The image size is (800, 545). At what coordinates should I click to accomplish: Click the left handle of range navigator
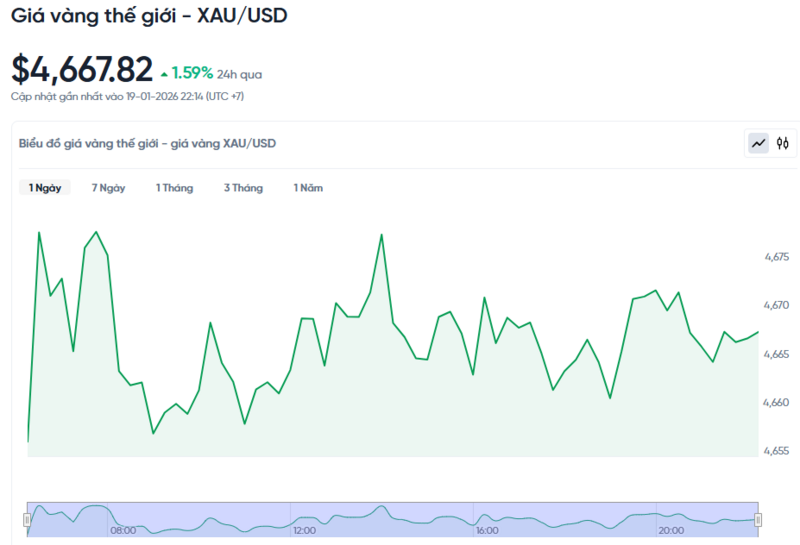pyautogui.click(x=28, y=519)
